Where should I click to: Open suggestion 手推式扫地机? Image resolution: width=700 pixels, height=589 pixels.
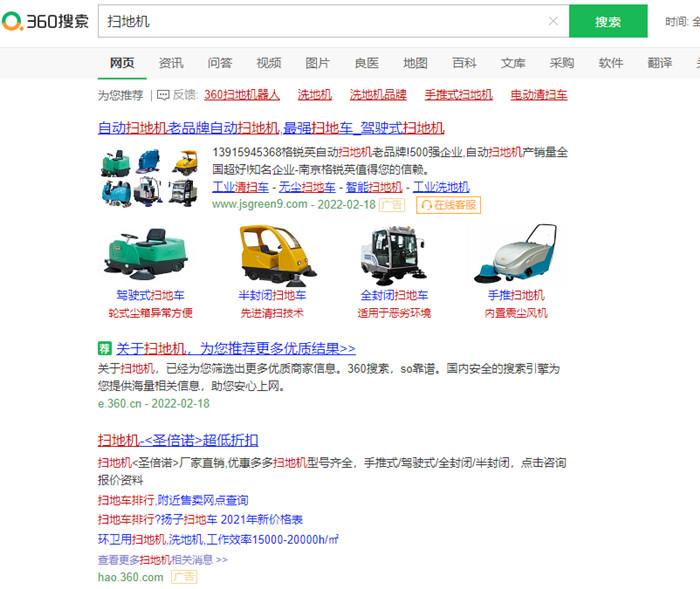[x=458, y=95]
